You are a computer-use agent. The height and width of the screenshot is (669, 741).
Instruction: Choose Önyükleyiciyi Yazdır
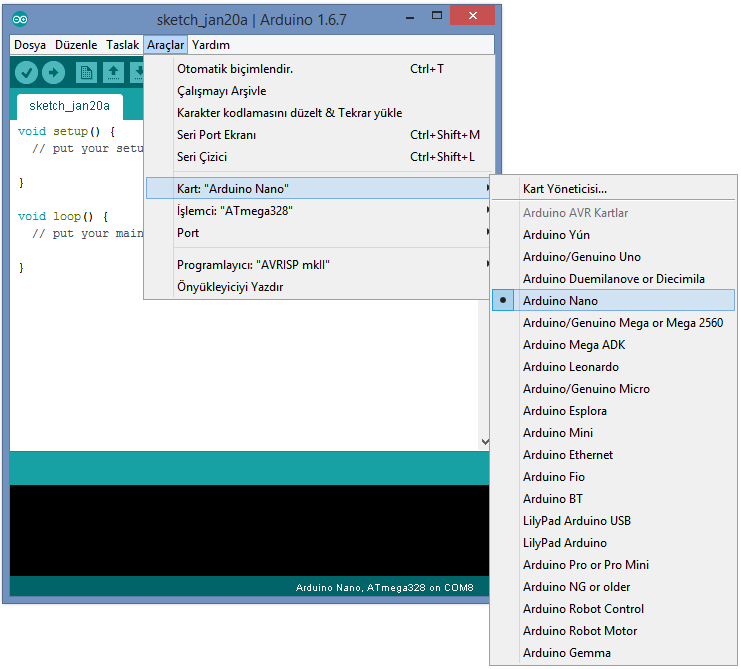tap(320, 287)
